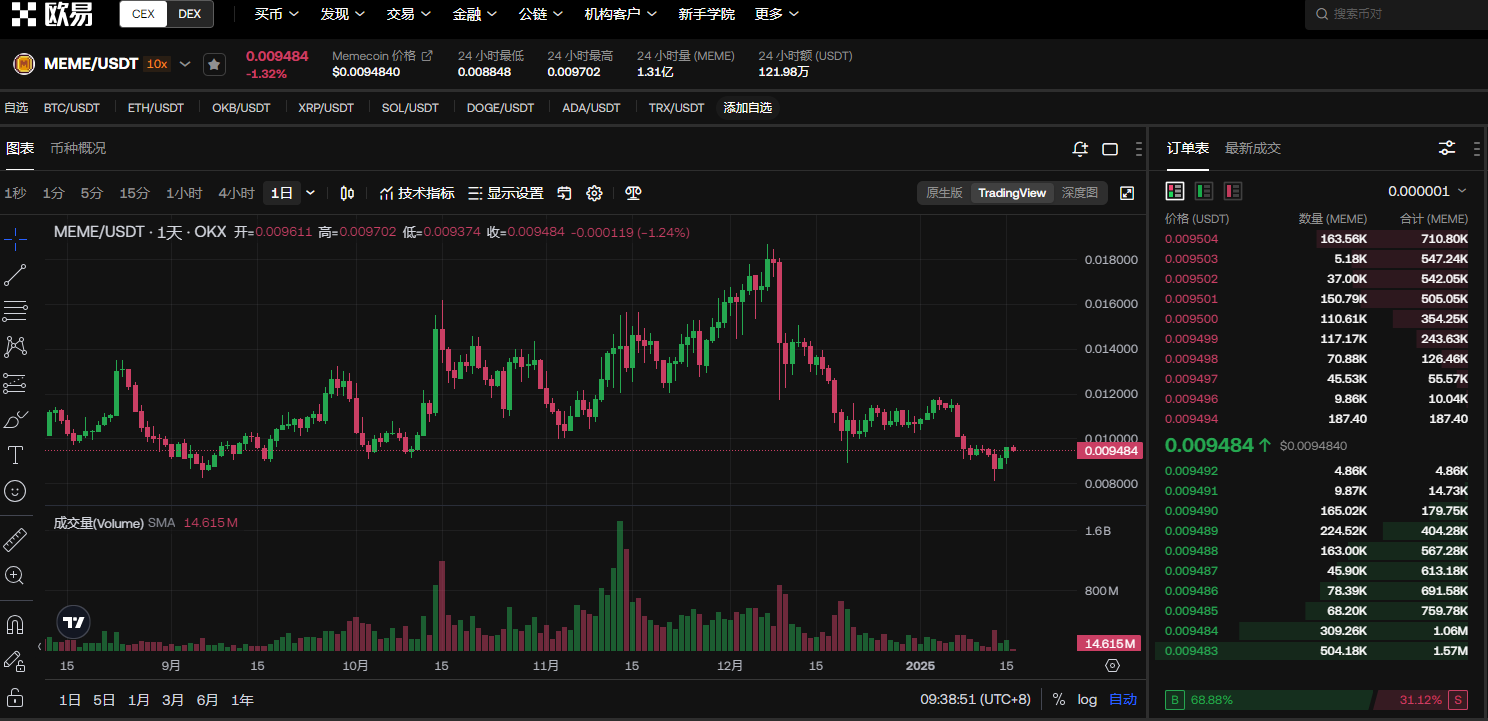This screenshot has height=721, width=1488.
Task: Expand the order book precision 0.000001 dropdown
Action: point(1427,191)
